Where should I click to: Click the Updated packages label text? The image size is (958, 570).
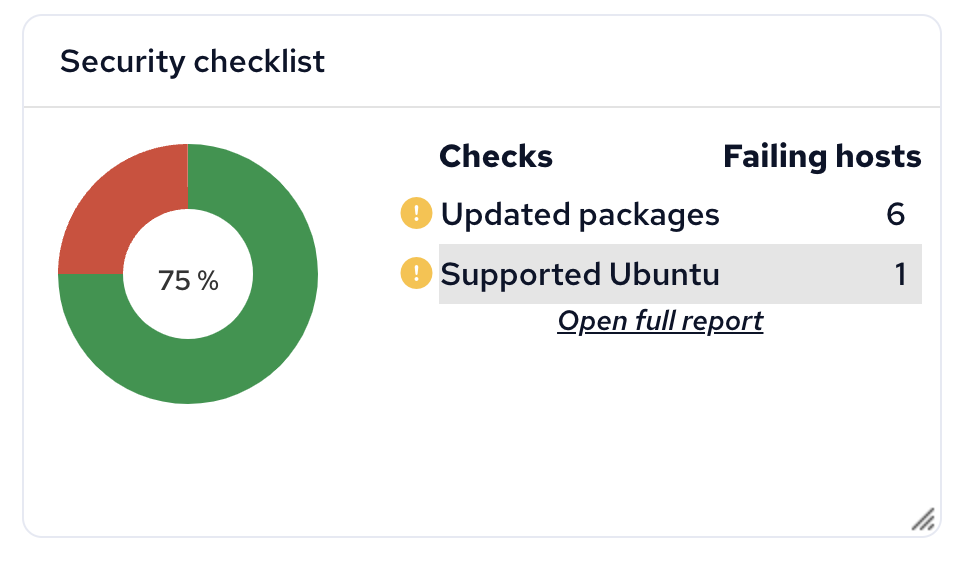pos(580,214)
